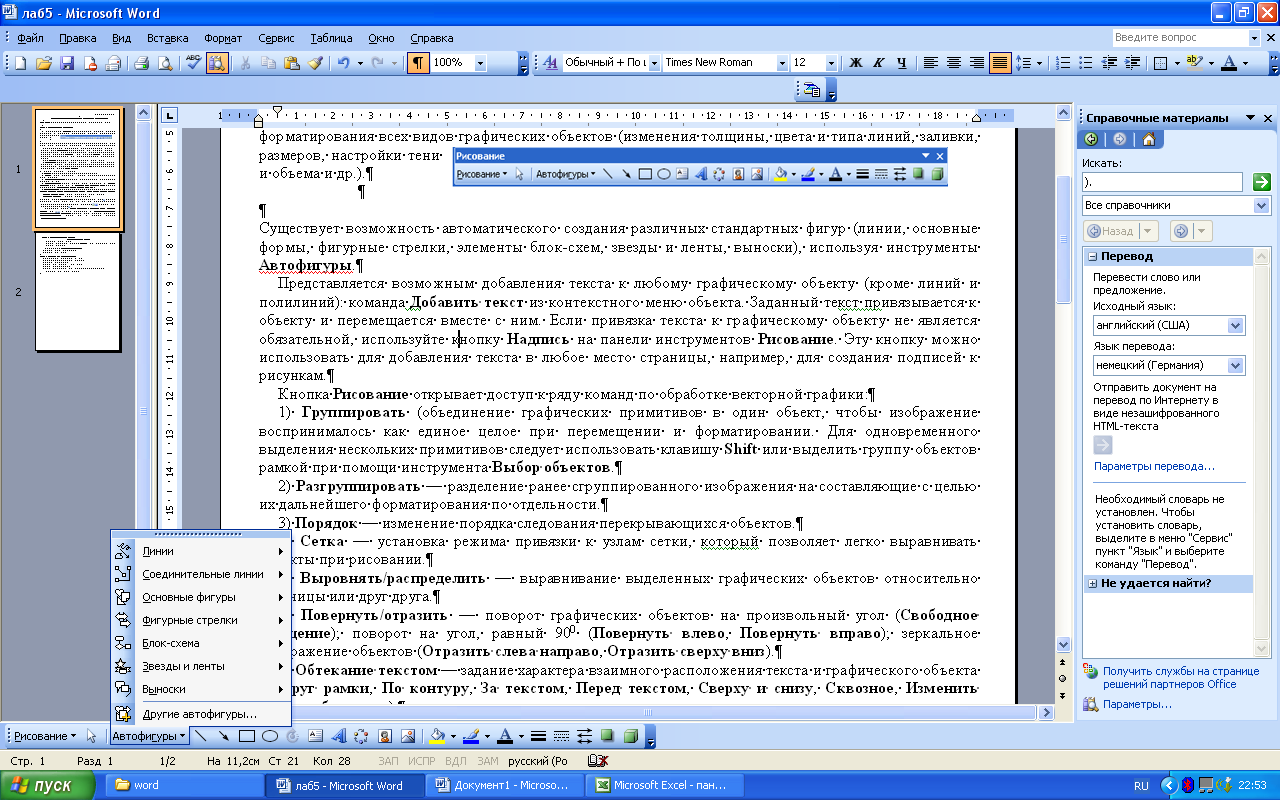Turn off justified alignment
Image resolution: width=1280 pixels, height=800 pixels.
coord(999,62)
